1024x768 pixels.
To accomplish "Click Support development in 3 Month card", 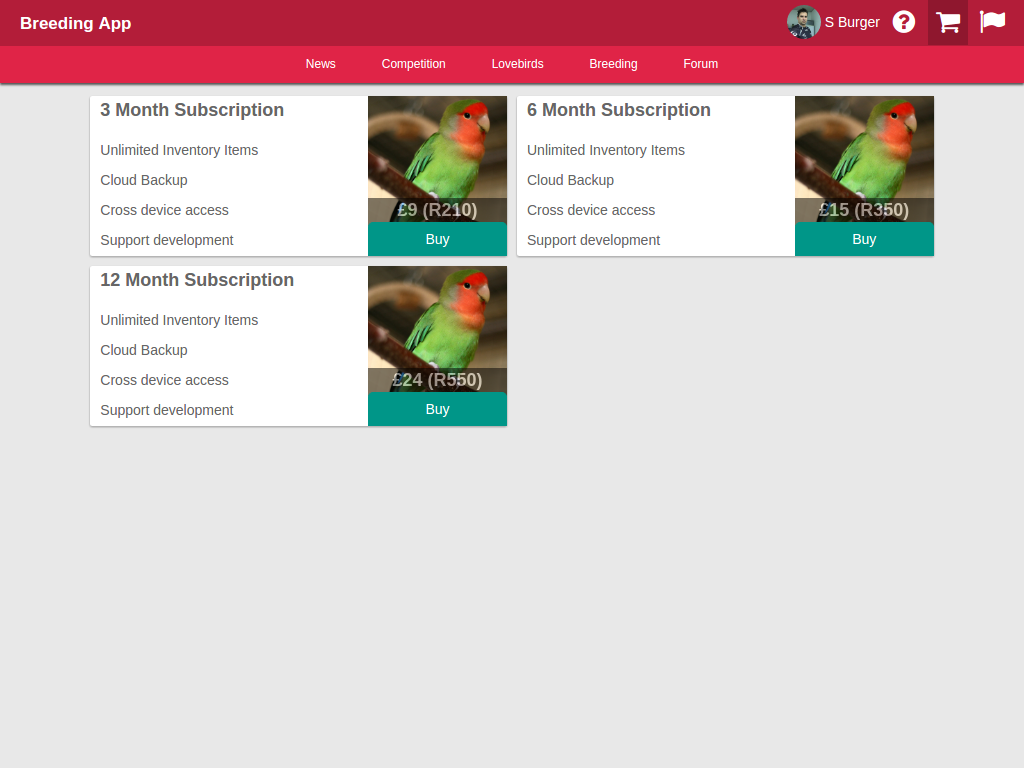I will click(x=167, y=240).
